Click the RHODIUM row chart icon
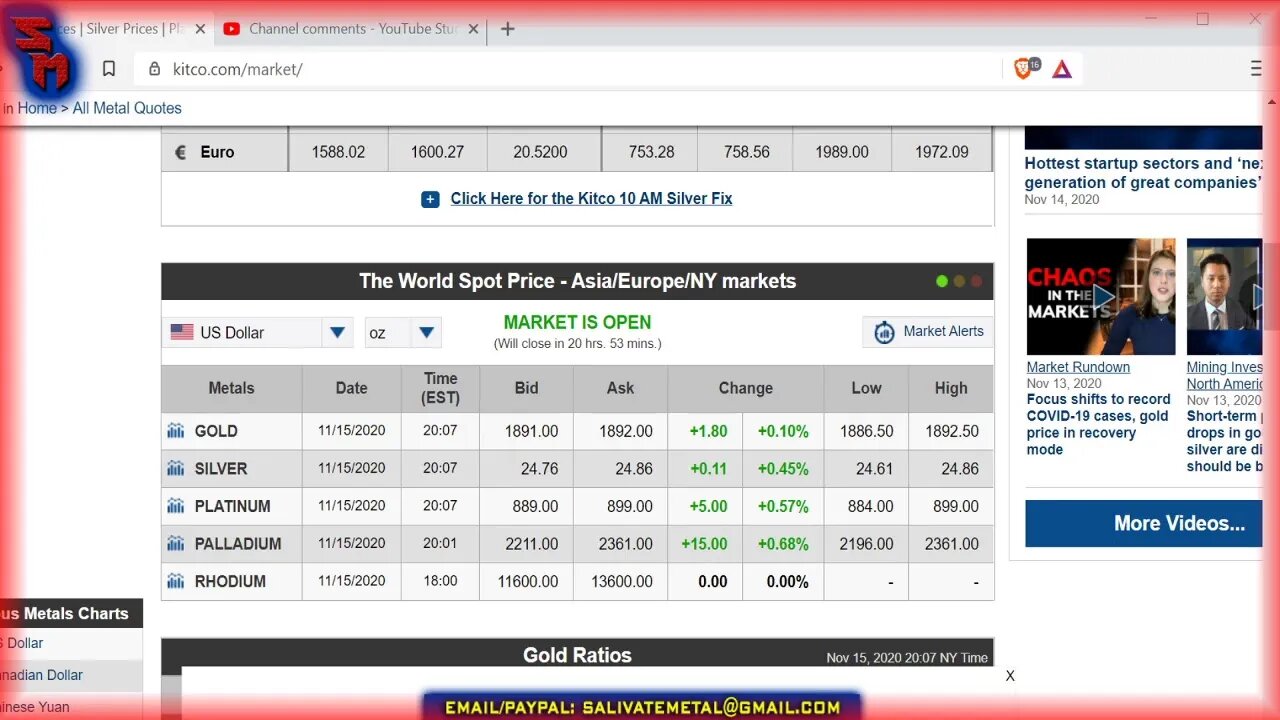The width and height of the screenshot is (1280, 720). point(176,581)
